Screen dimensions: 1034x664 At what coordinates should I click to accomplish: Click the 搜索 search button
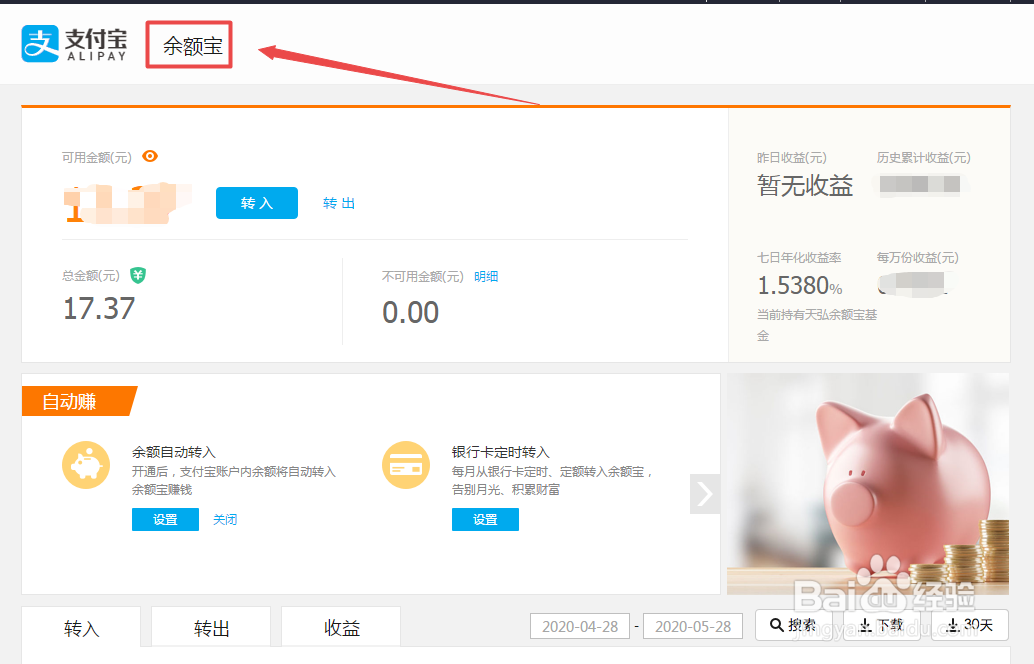(795, 625)
